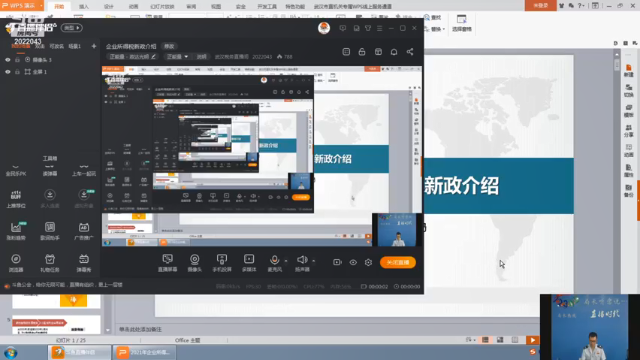Open the quality dropdown beside stream title
Screen dimensions: 640x360
[178, 57]
